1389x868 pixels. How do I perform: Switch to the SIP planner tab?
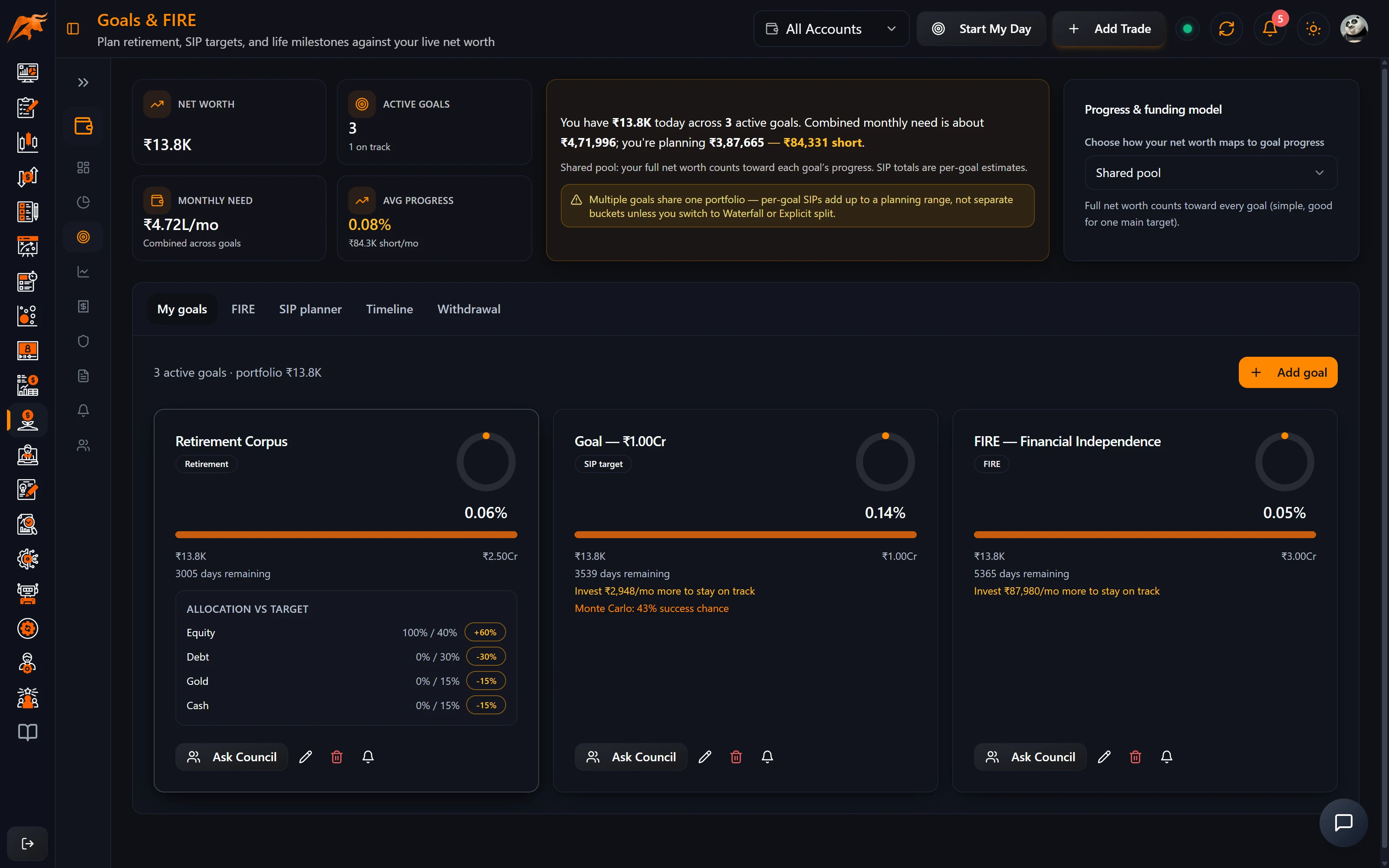[310, 309]
